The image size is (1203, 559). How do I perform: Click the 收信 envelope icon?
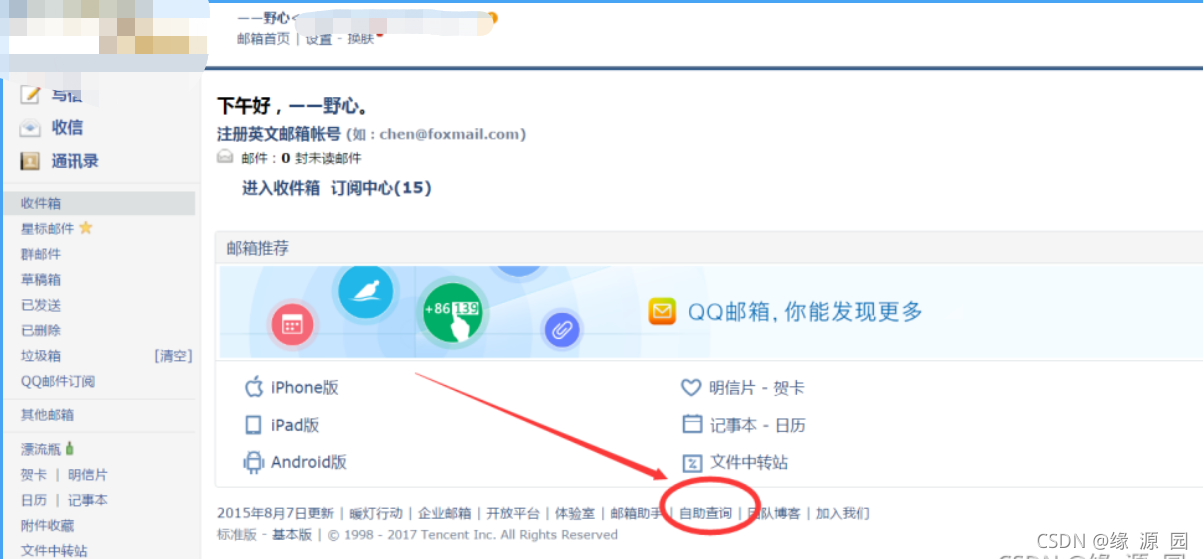(31, 128)
